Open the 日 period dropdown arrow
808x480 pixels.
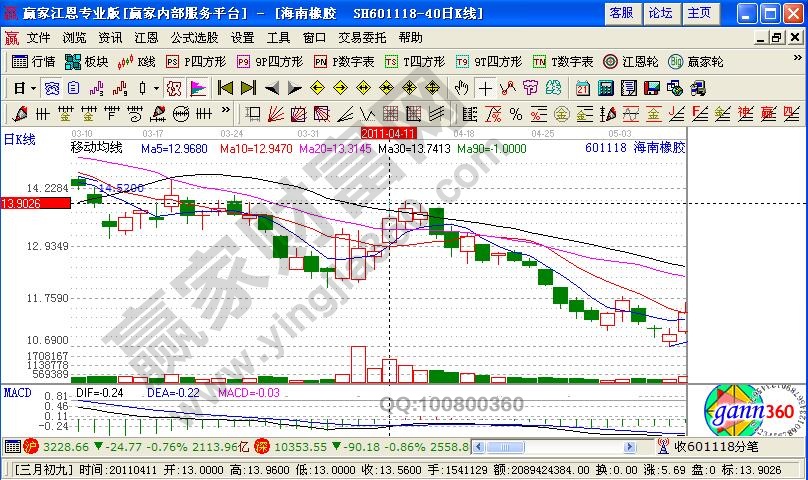click(32, 87)
